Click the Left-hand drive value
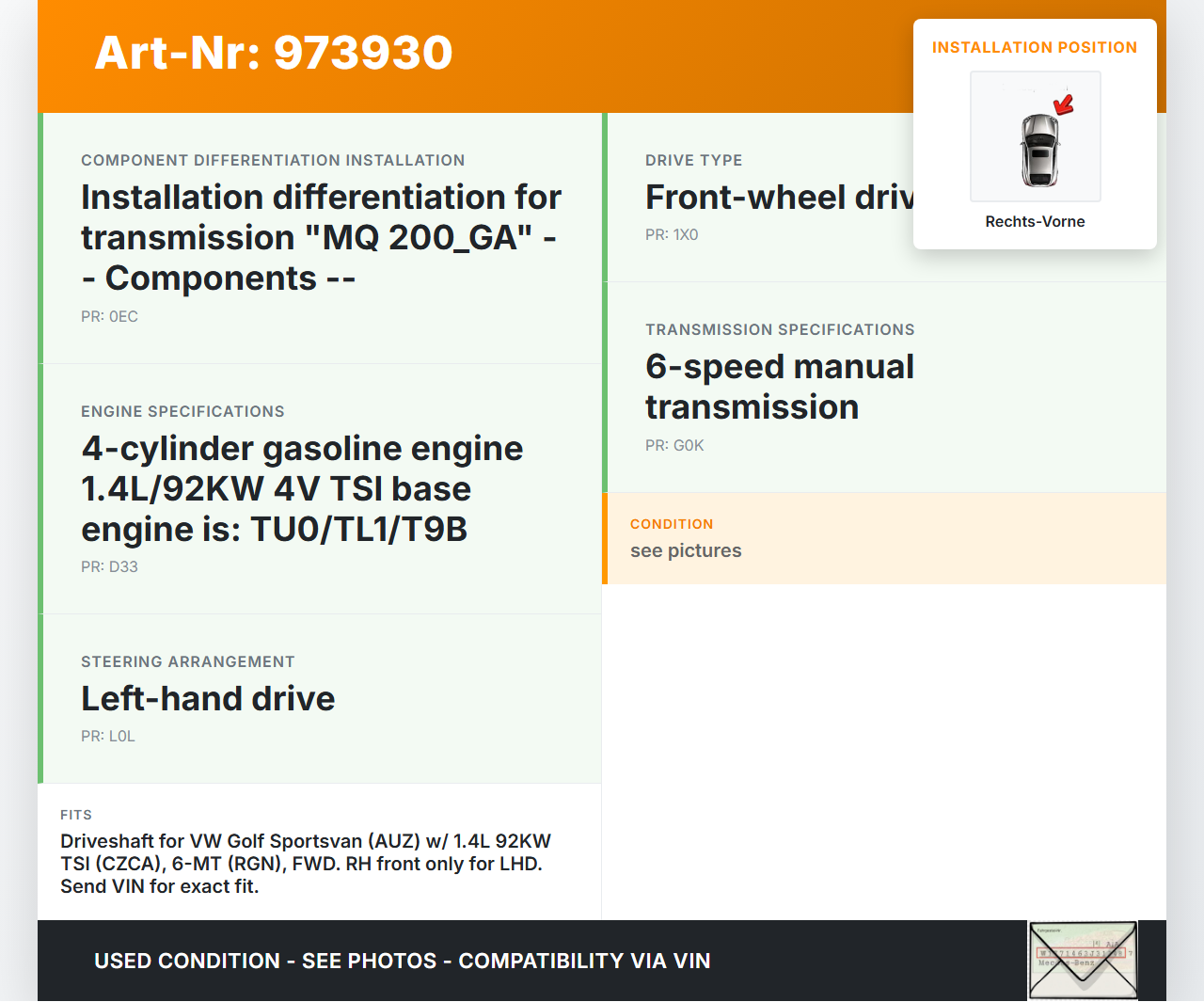 click(x=208, y=698)
